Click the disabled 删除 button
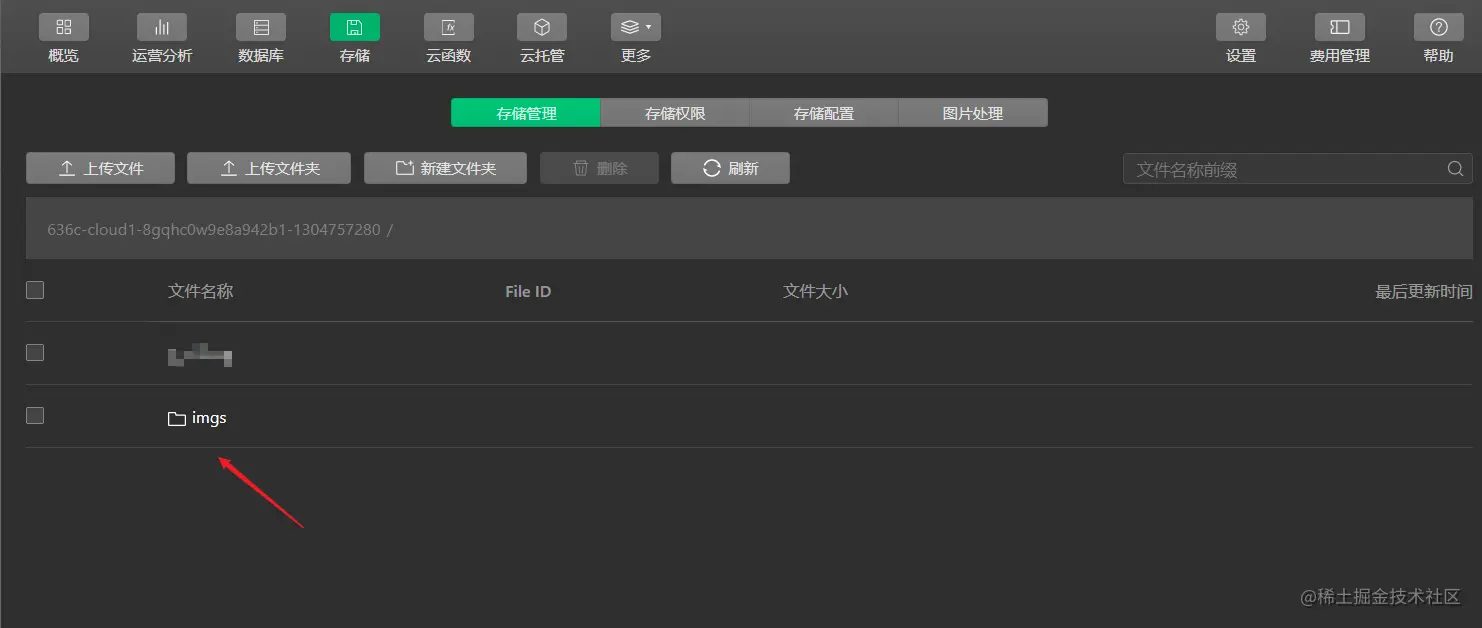The image size is (1482, 628). pyautogui.click(x=599, y=168)
